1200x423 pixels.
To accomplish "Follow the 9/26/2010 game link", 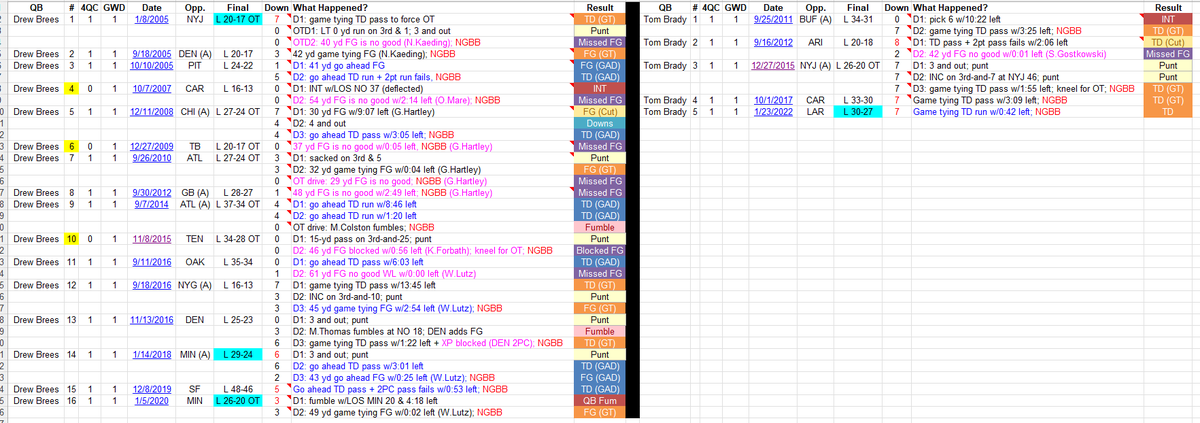I will coord(150,157).
